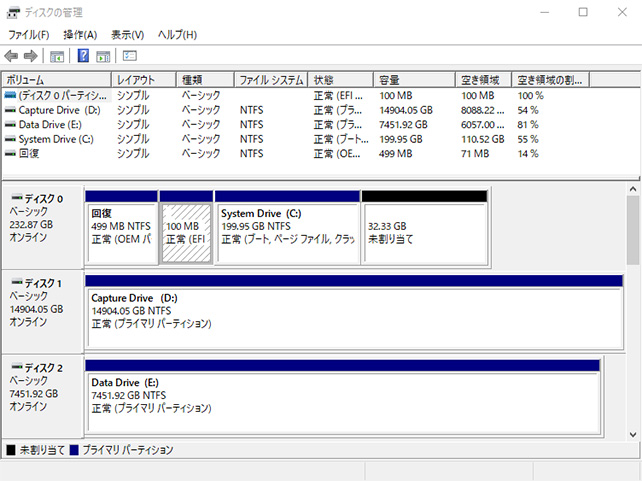
Task: Open the 操作(A) menu
Action: (x=80, y=35)
